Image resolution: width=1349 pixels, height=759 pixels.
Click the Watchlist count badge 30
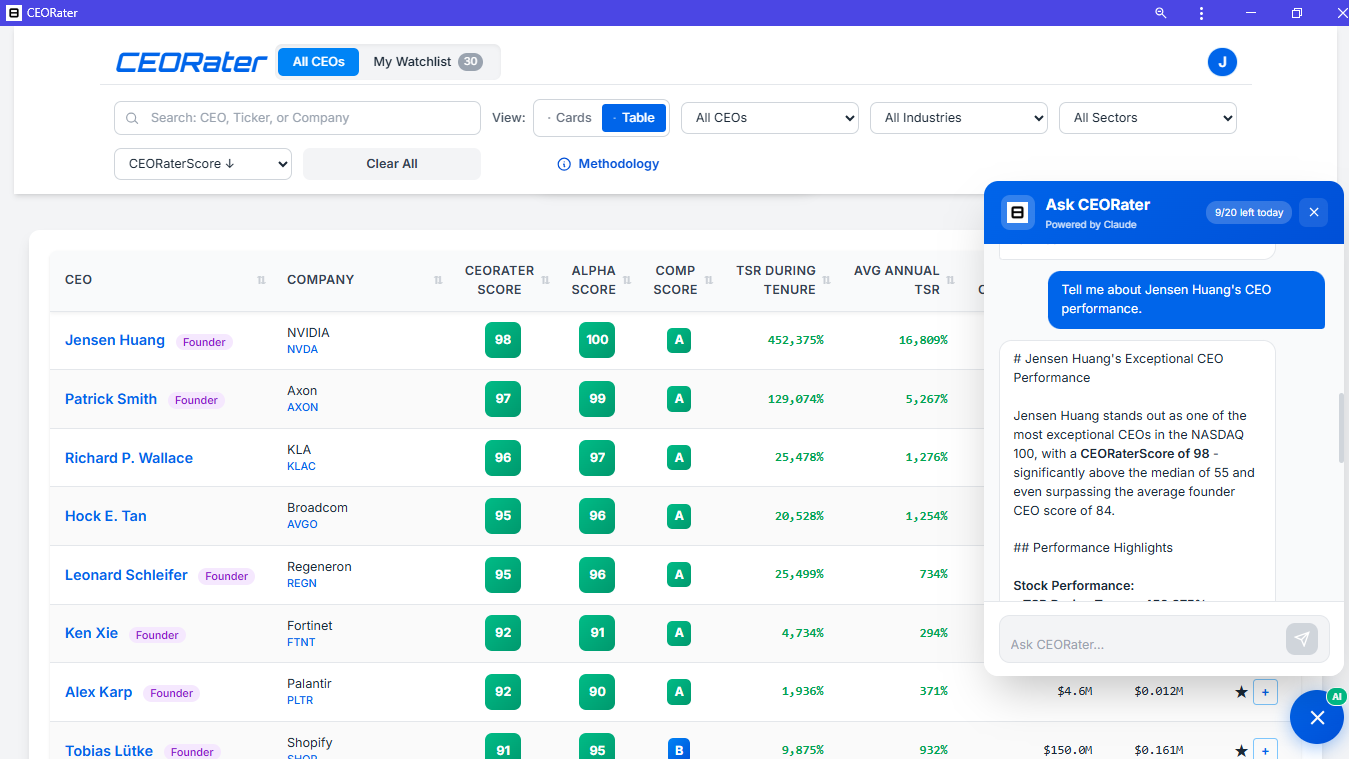point(470,62)
